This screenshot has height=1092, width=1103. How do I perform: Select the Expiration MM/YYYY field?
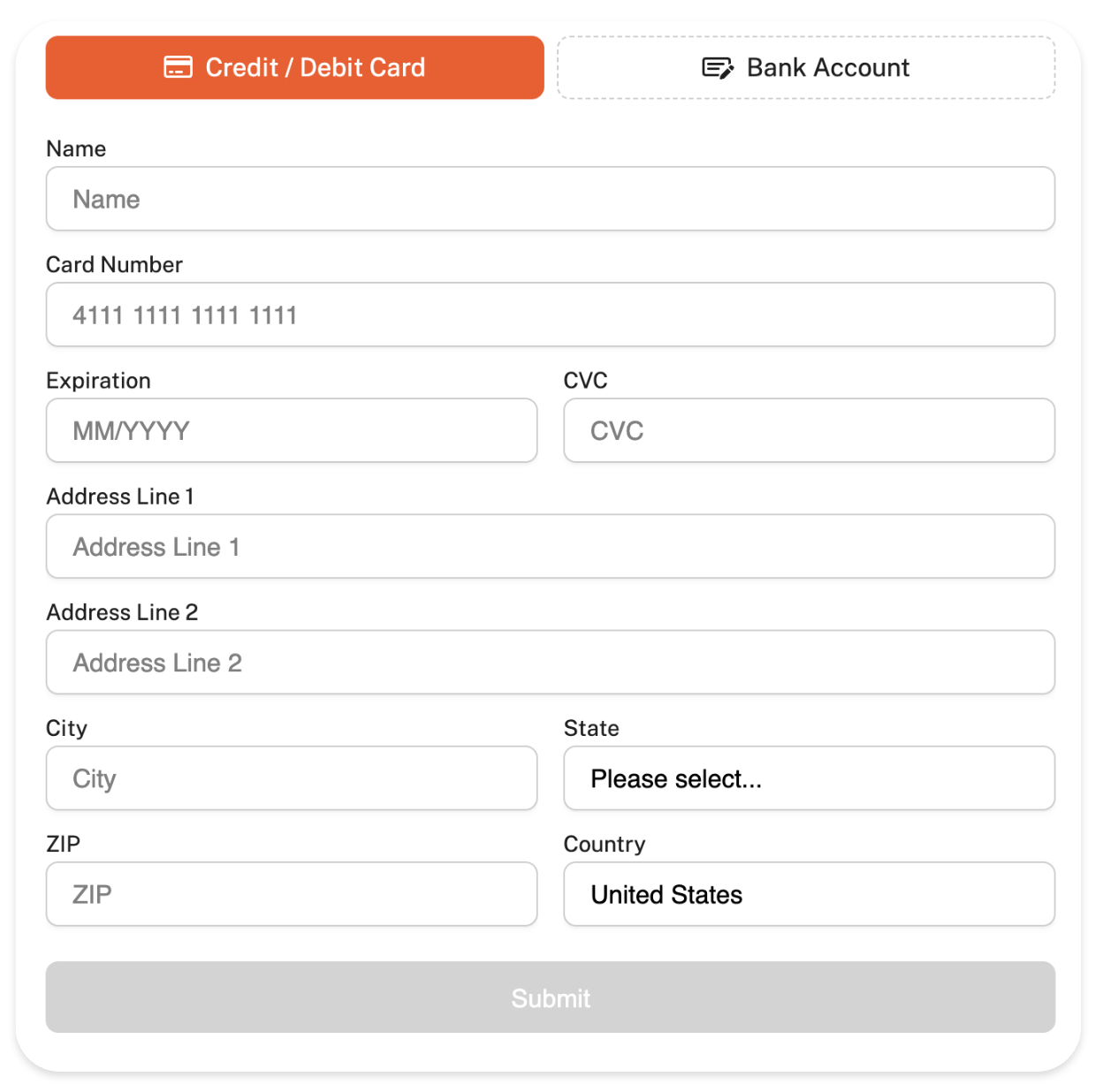click(x=292, y=430)
